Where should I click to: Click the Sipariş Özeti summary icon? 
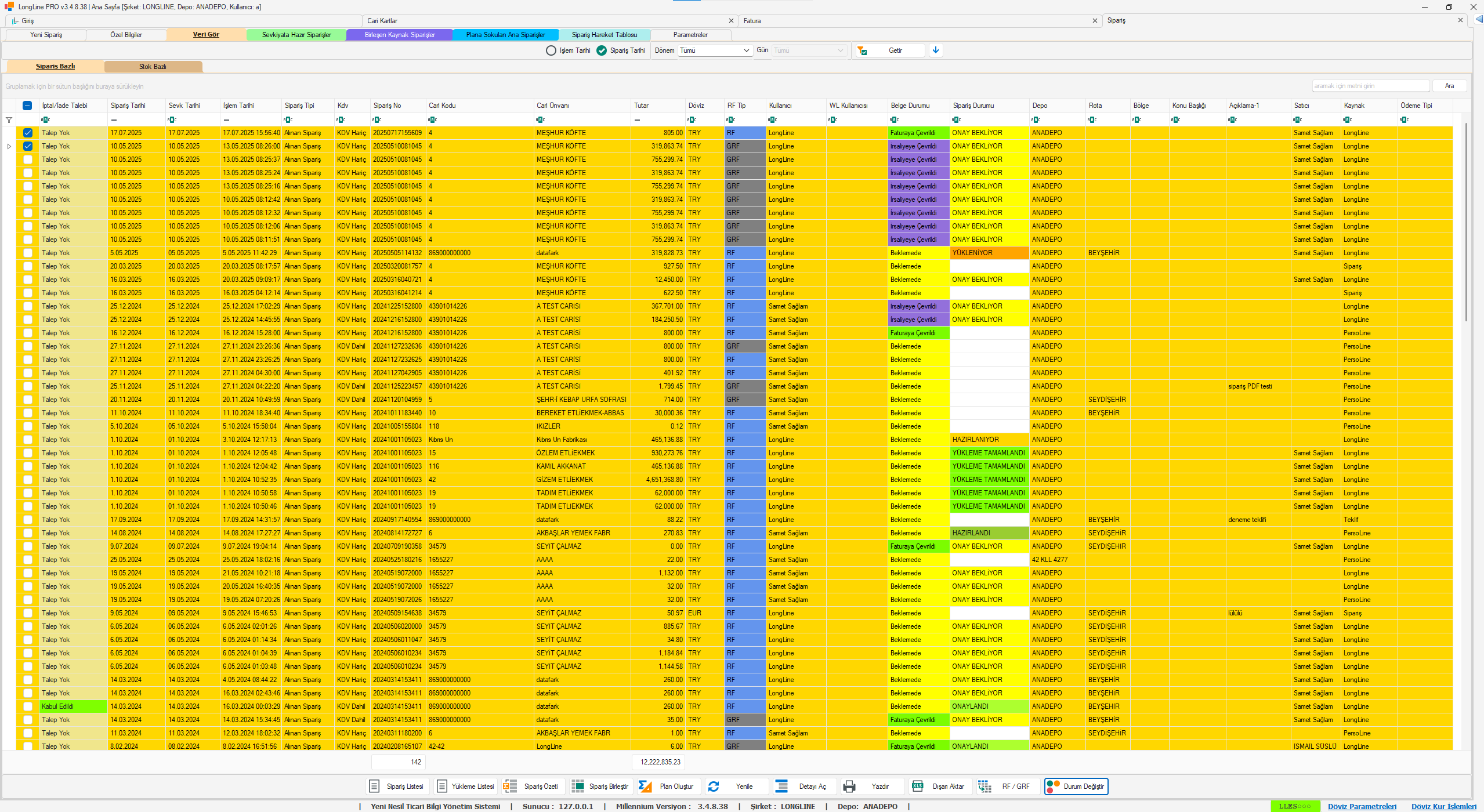pyautogui.click(x=510, y=786)
